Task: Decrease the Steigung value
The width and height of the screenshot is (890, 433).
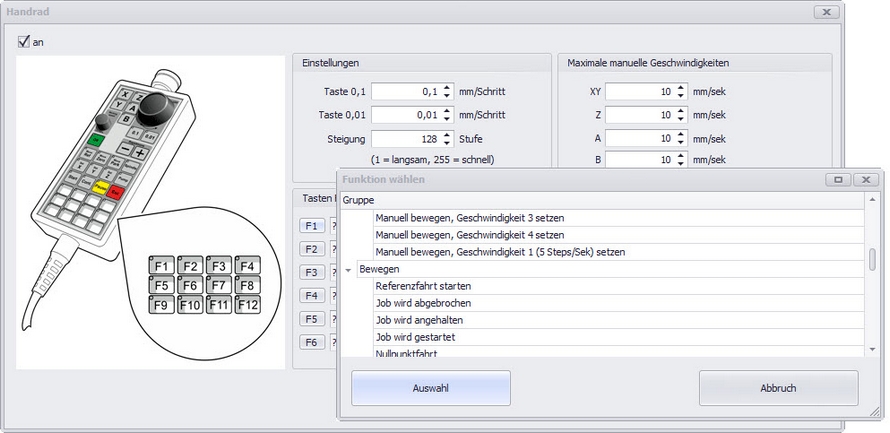Action: [x=447, y=143]
